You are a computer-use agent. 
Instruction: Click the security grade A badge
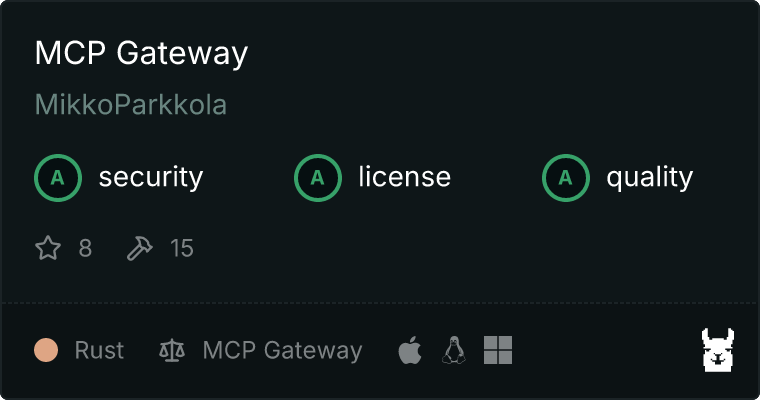click(58, 178)
